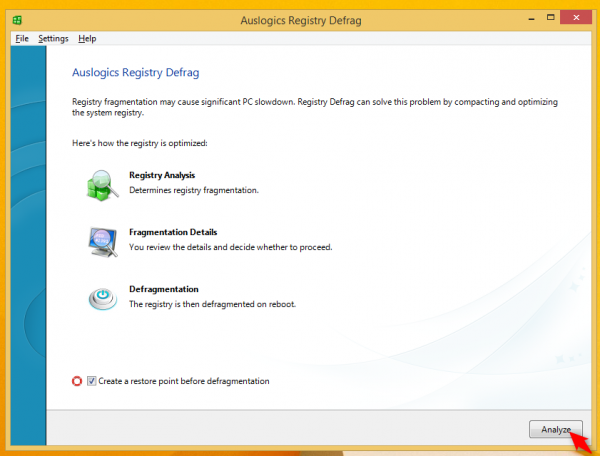Click 'Create a restore point before defragmentation' label

click(184, 381)
